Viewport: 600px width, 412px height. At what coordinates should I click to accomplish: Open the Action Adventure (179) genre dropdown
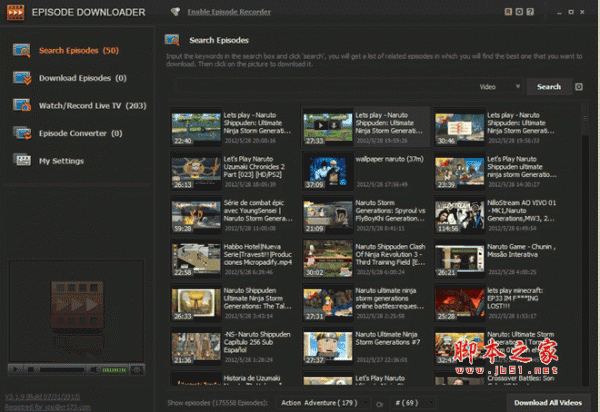[323, 403]
